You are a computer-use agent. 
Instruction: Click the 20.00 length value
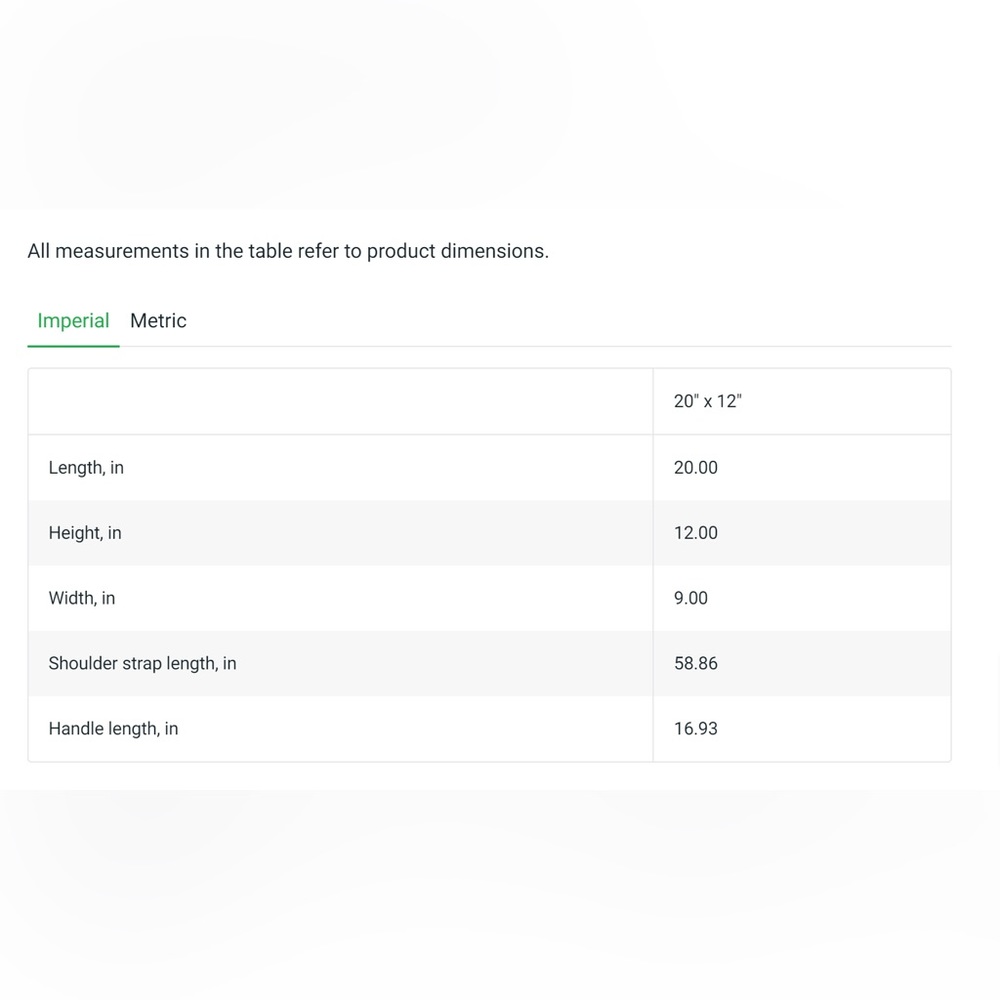click(696, 467)
